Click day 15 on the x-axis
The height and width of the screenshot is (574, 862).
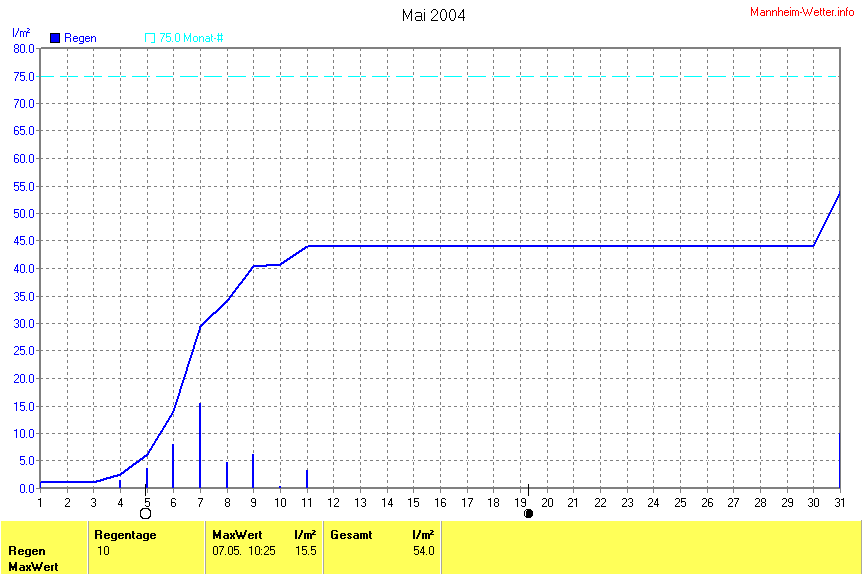413,501
